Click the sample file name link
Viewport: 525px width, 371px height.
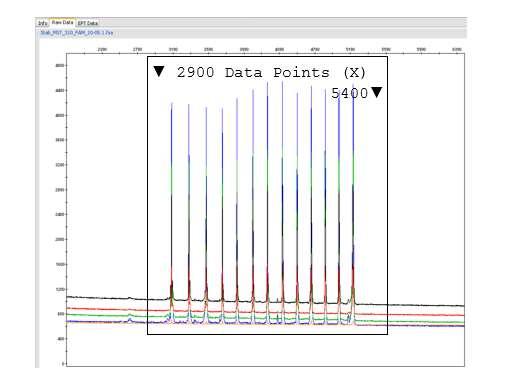point(76,33)
